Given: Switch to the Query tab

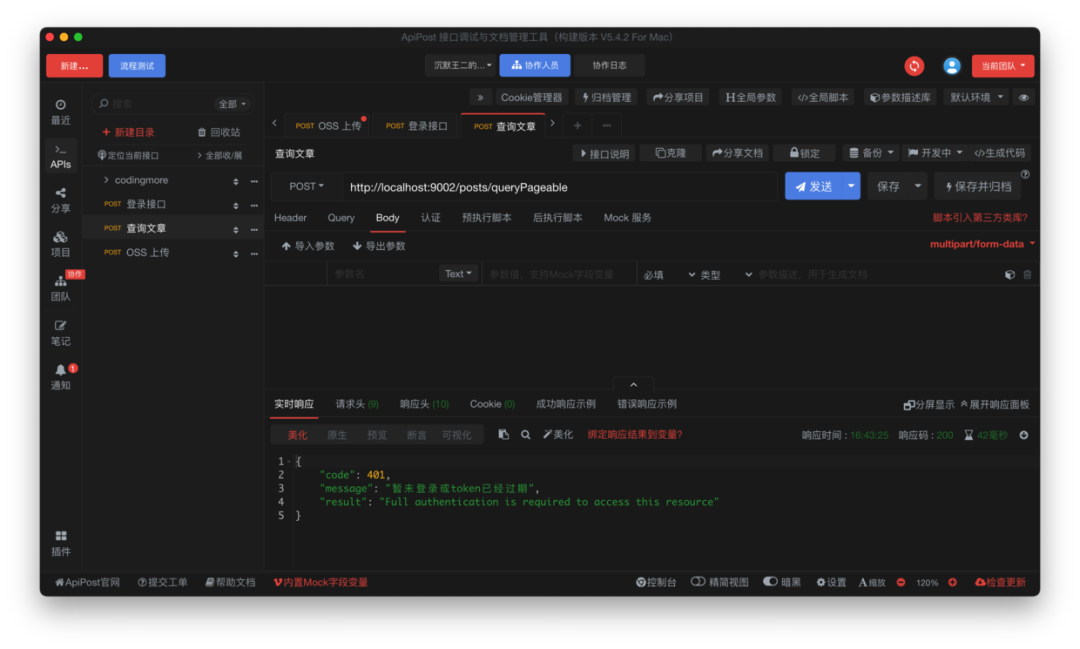Looking at the screenshot, I should [x=341, y=218].
